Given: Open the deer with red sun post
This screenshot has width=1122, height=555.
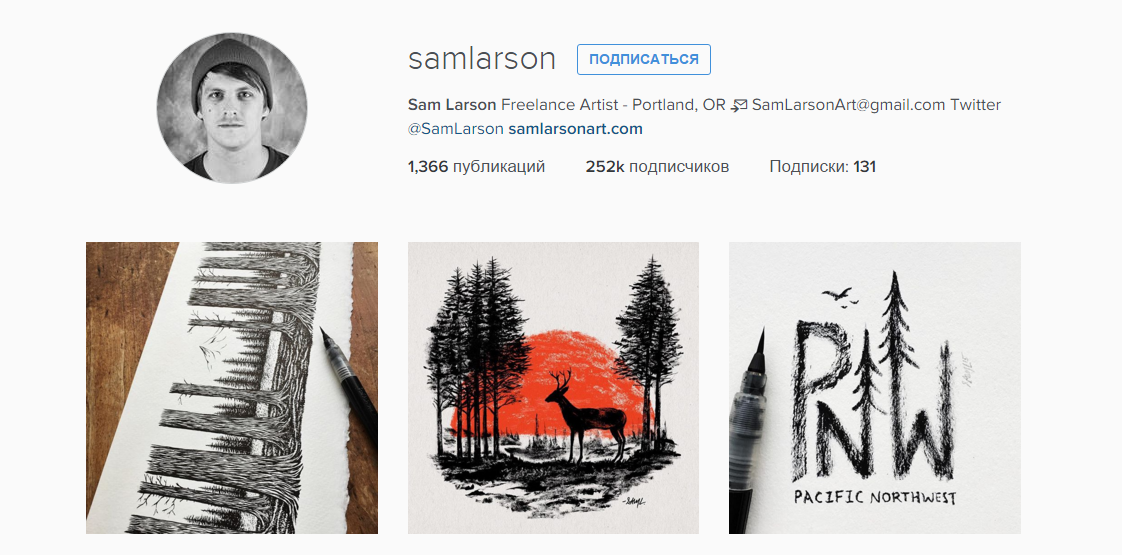Looking at the screenshot, I should (553, 388).
